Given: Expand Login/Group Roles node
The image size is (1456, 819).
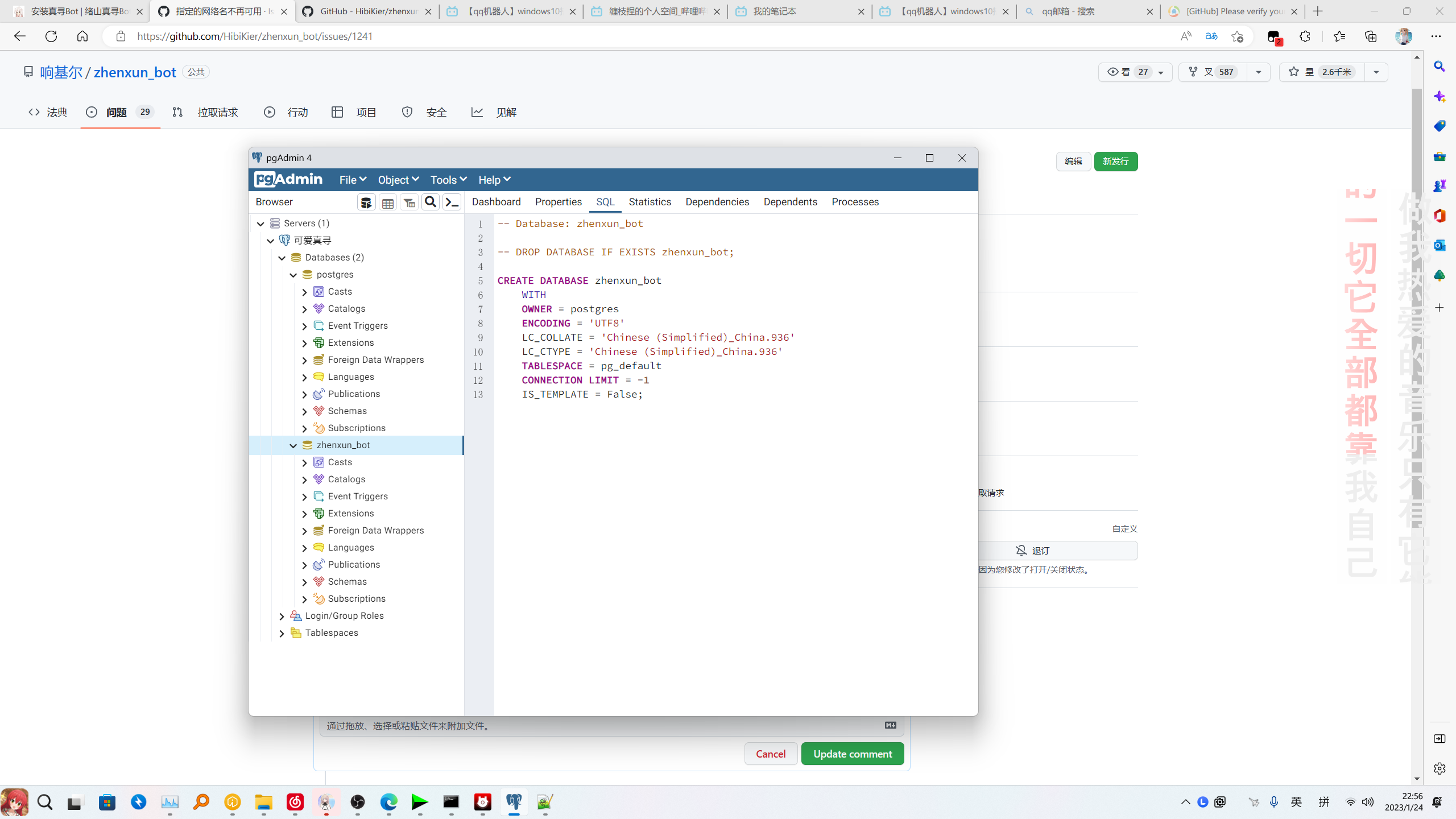Looking at the screenshot, I should [282, 616].
